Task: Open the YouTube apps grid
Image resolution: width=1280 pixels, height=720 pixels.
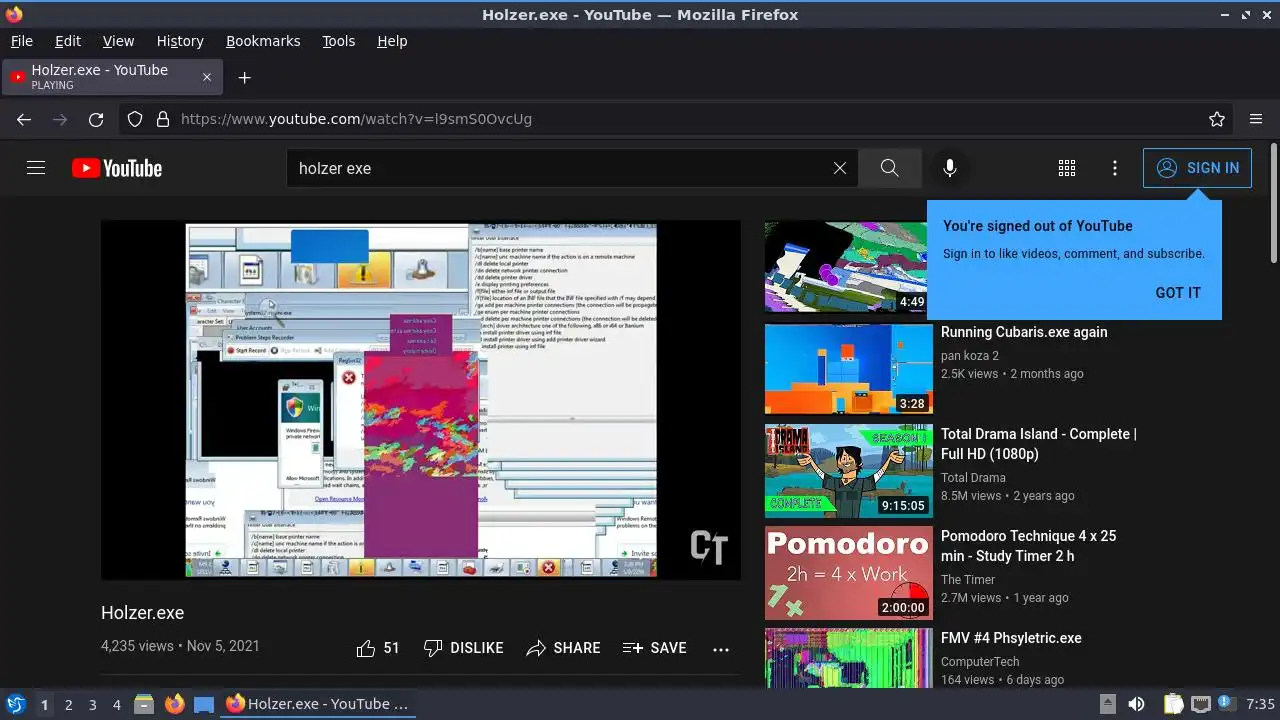Action: pos(1067,168)
